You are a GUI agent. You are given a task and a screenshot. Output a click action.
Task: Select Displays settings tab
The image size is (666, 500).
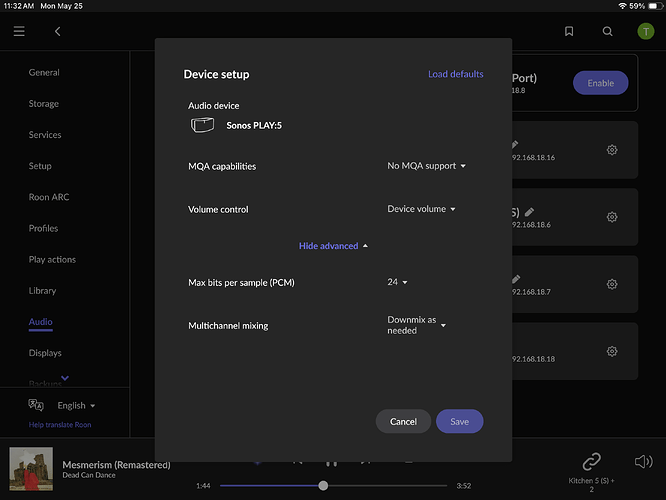point(45,353)
